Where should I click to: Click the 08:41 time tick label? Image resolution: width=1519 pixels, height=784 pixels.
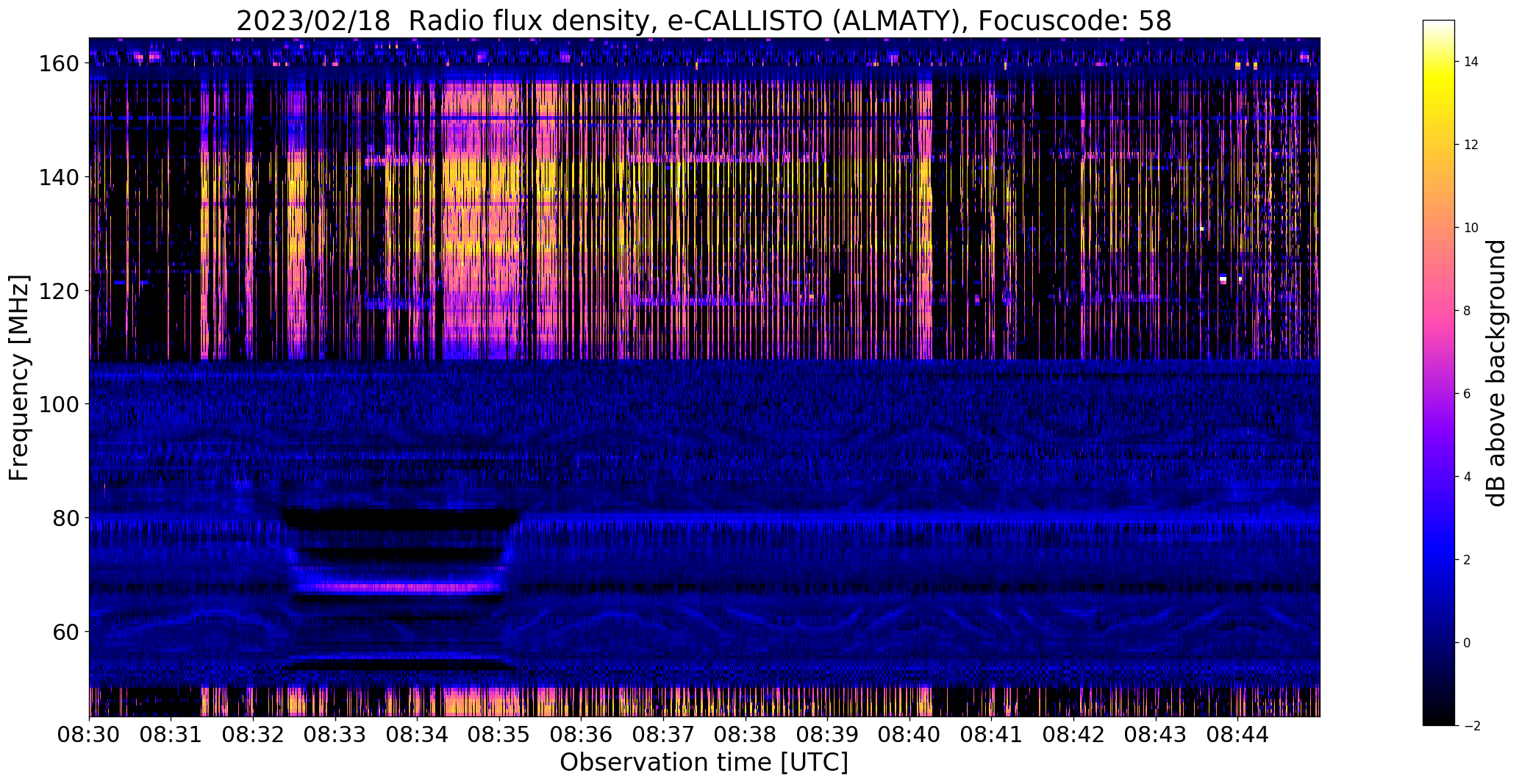click(x=992, y=734)
